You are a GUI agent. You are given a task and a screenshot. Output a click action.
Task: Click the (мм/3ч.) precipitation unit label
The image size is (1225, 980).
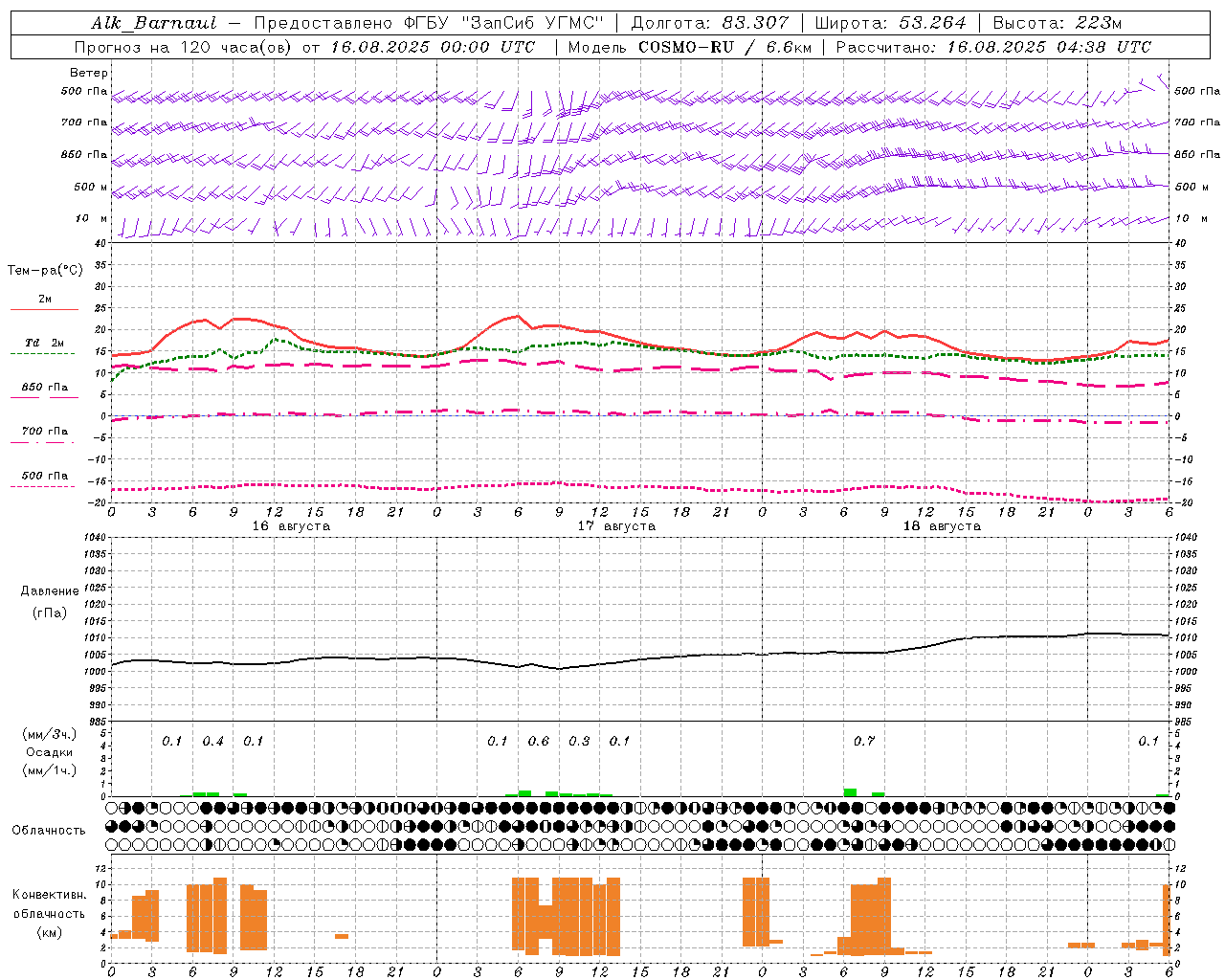[x=50, y=734]
